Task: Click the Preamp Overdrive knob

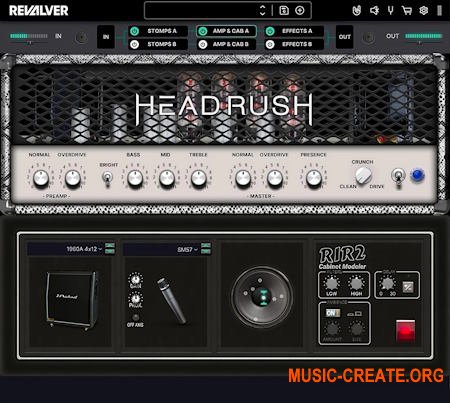Action: pos(72,178)
